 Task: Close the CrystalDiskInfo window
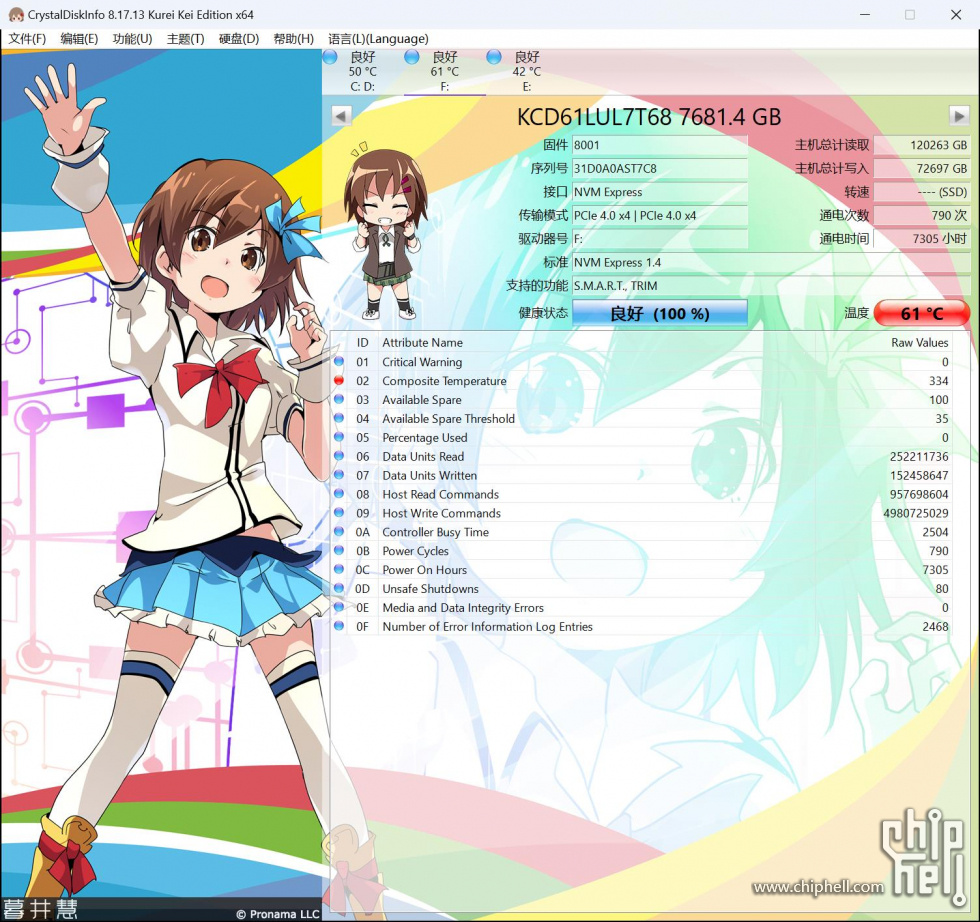pyautogui.click(x=956, y=14)
